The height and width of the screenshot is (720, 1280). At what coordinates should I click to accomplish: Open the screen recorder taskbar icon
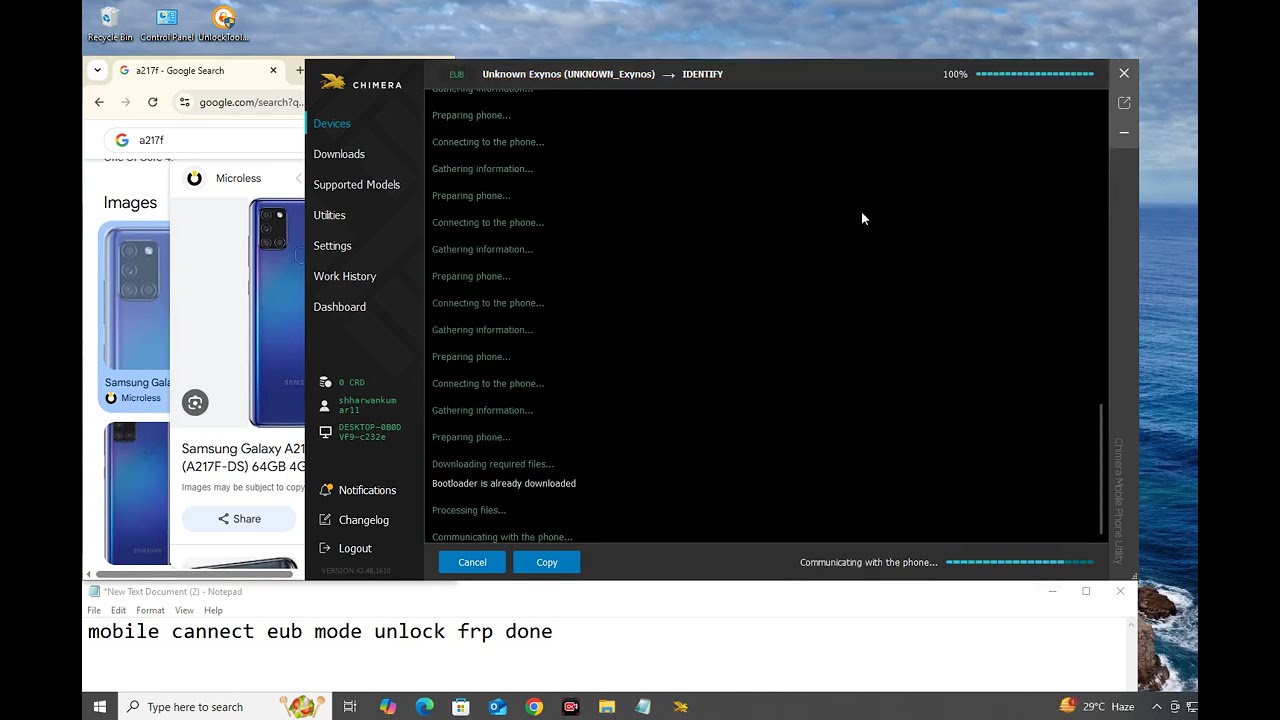(570, 707)
